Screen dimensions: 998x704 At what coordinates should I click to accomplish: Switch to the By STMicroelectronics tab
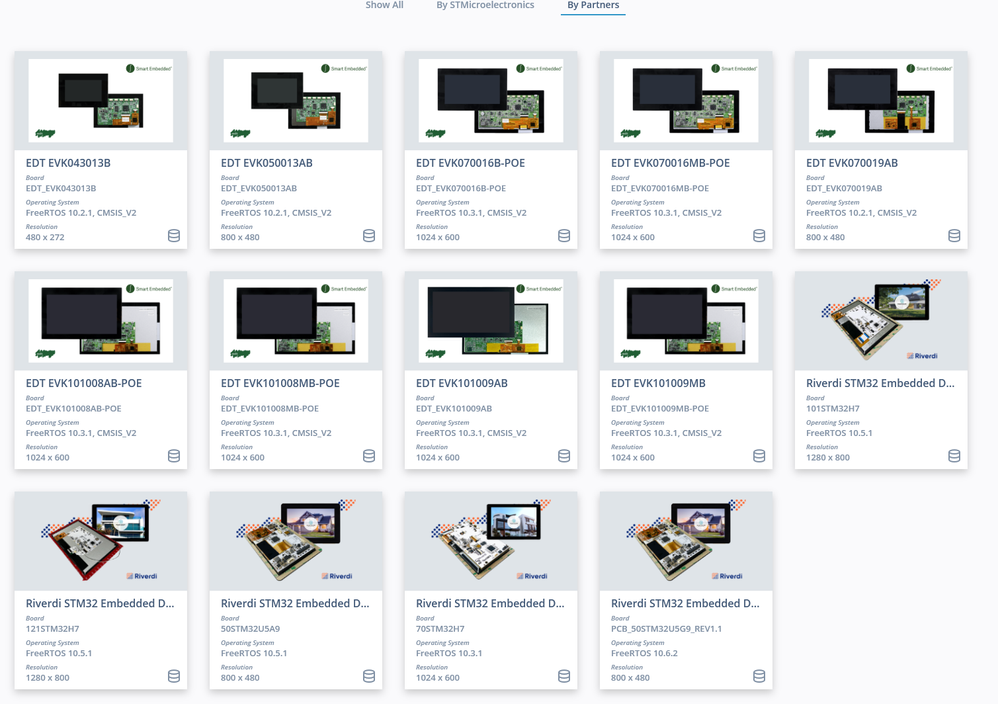click(485, 5)
